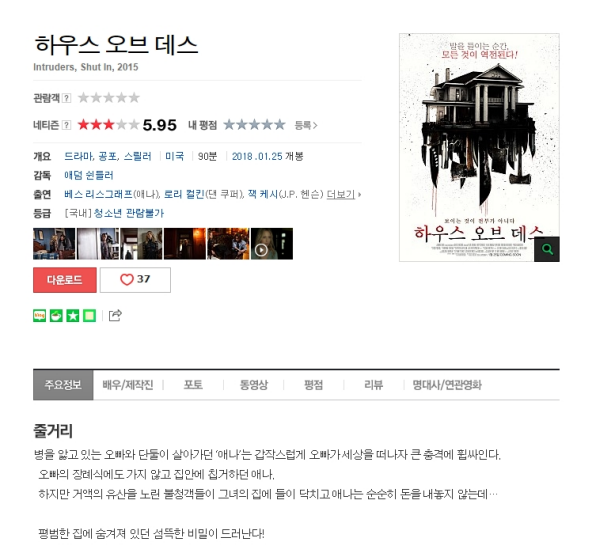Open director 애덤 쉰들러 link
Screen dimensions: 600x549
coord(89,176)
